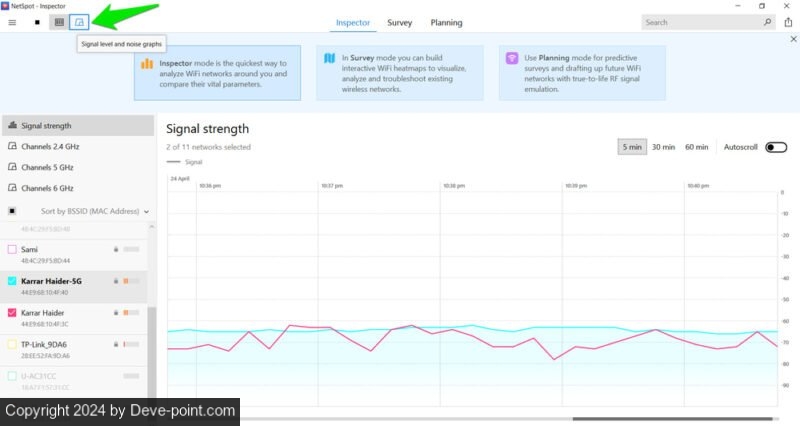800x426 pixels.
Task: Click the share icon in top-right
Action: click(x=787, y=22)
